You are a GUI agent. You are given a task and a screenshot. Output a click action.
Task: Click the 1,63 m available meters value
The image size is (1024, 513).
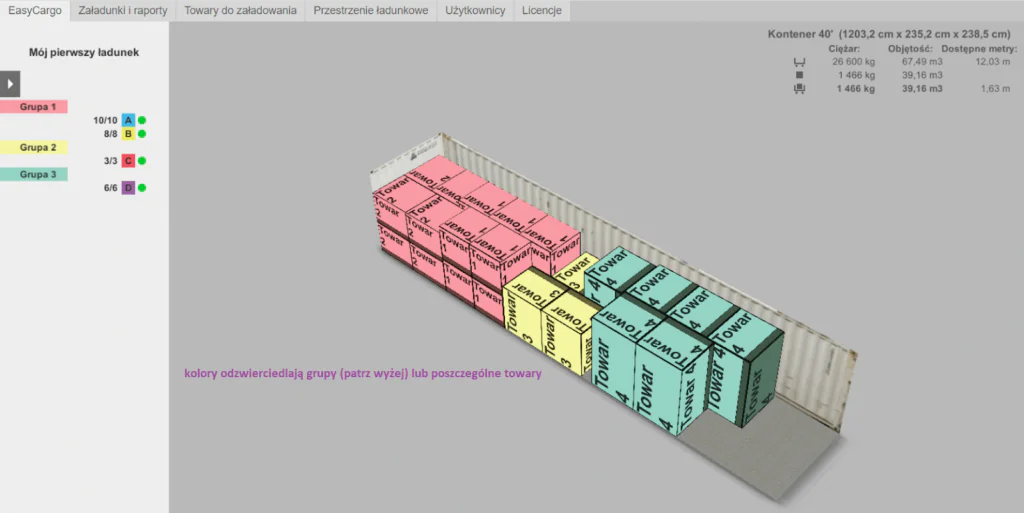point(995,89)
